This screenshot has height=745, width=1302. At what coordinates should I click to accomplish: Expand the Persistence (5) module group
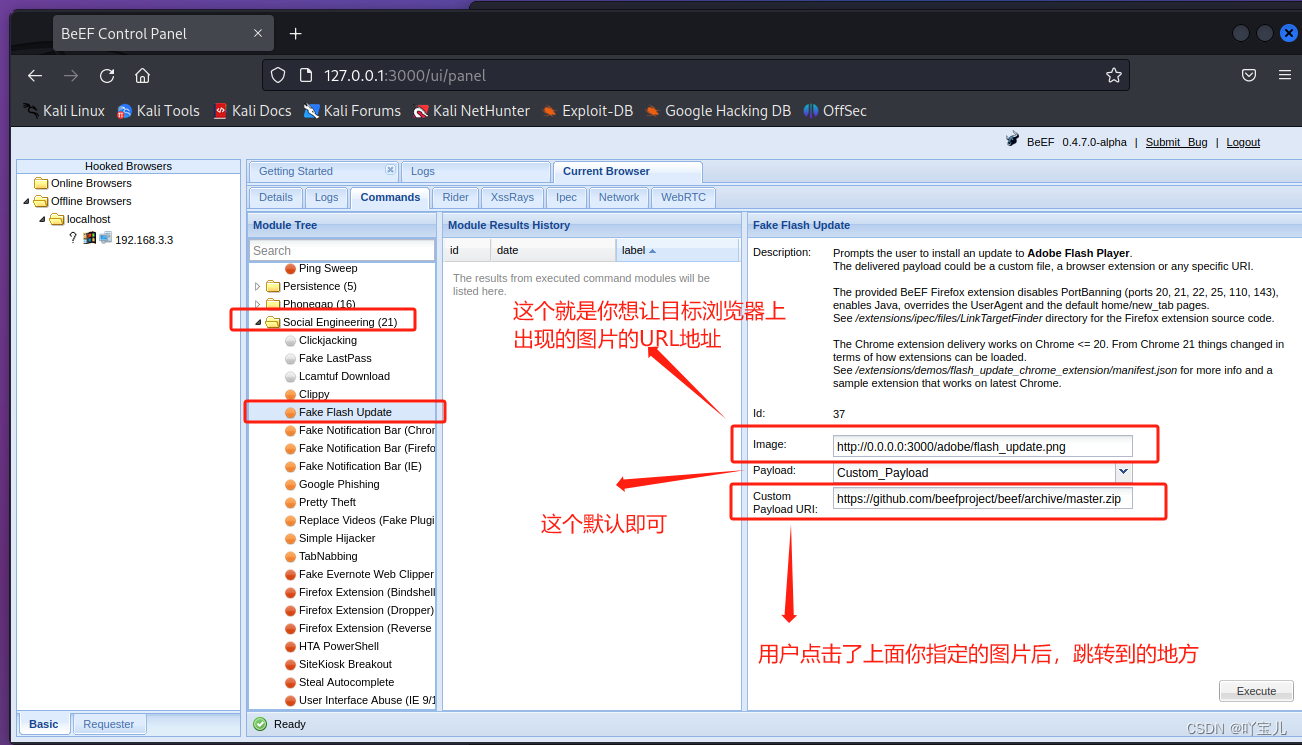[x=258, y=285]
